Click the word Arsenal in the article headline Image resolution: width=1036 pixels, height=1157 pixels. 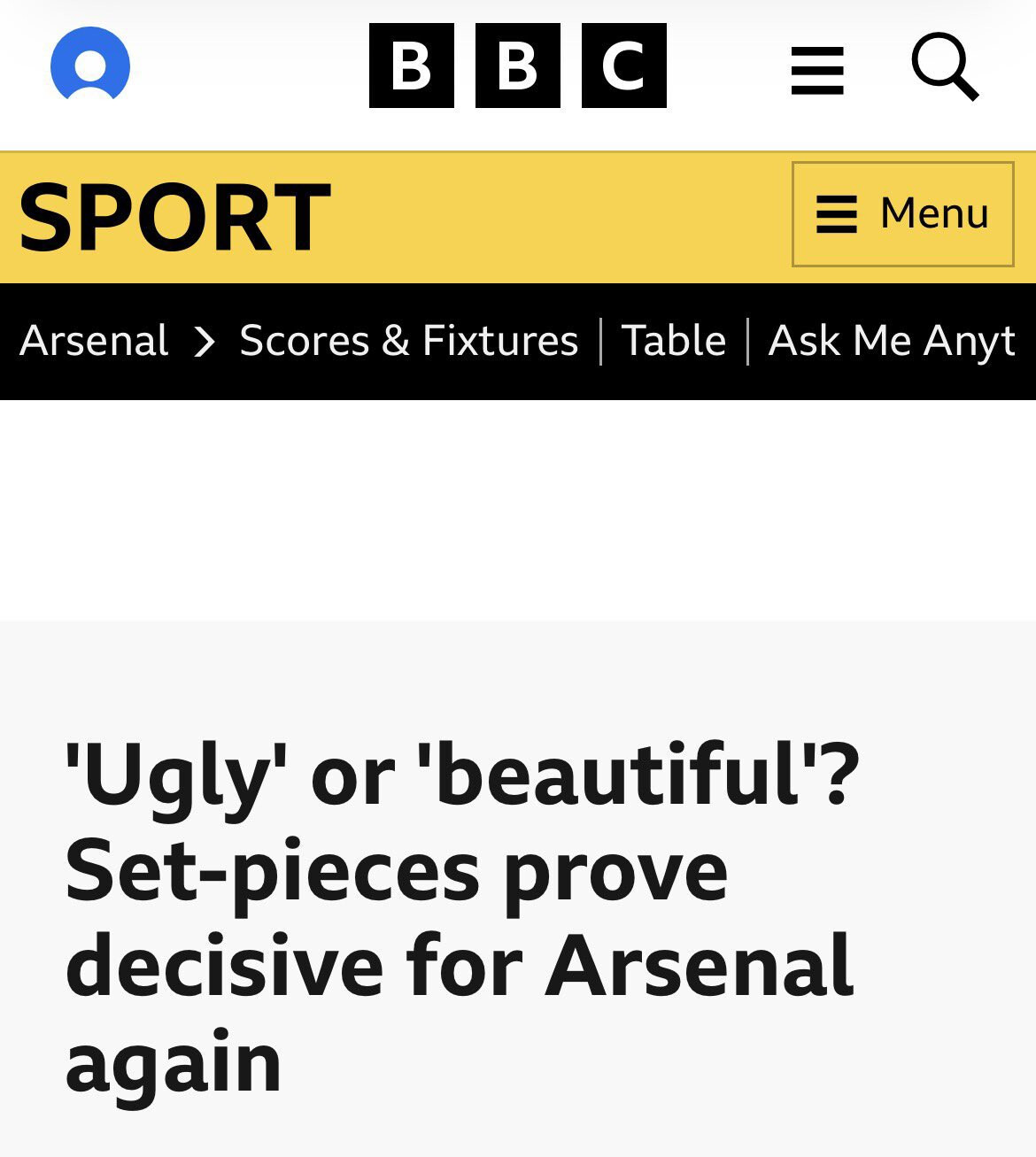pyautogui.click(x=699, y=965)
